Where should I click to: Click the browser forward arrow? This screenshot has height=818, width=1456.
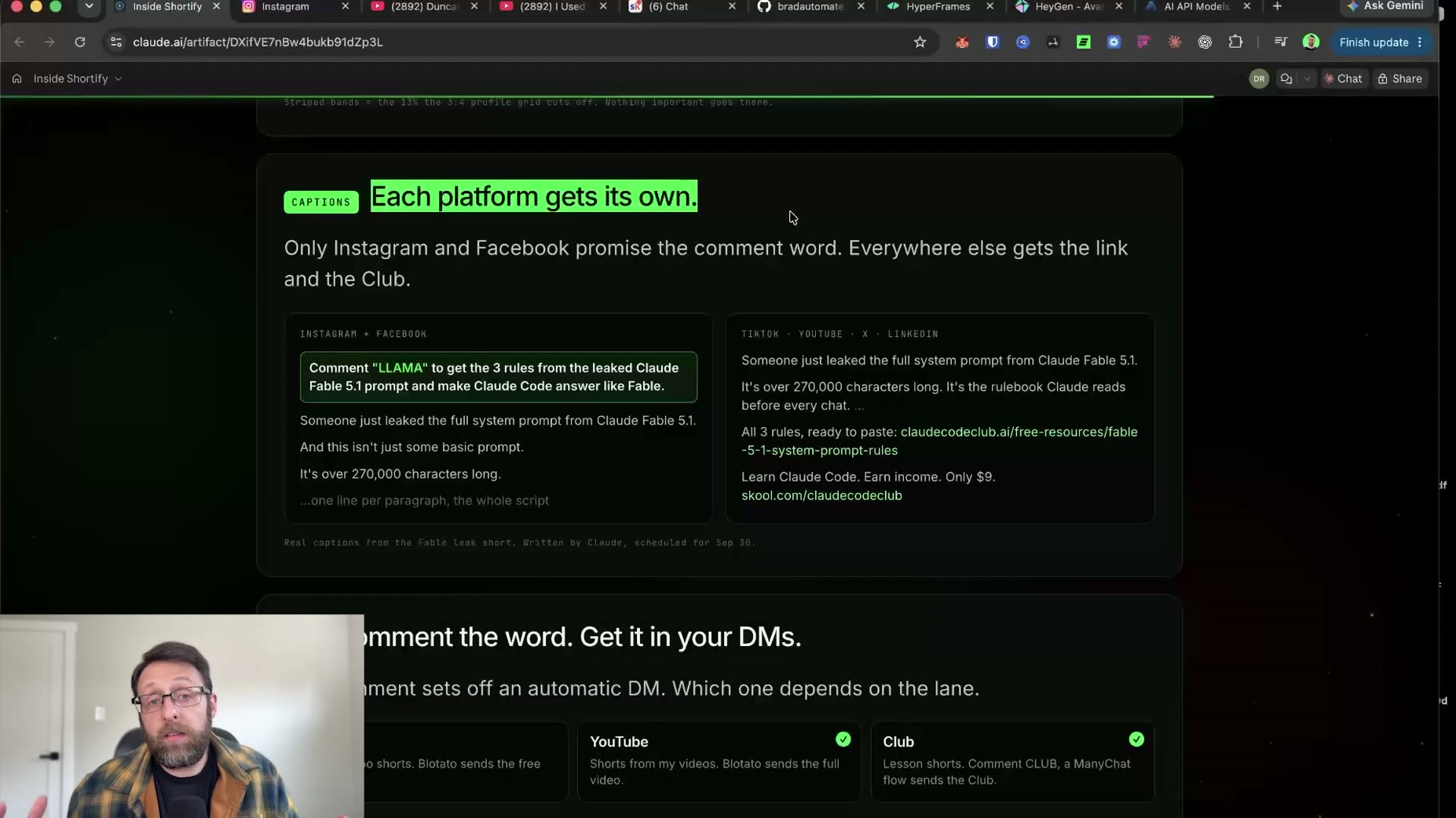pos(49,42)
